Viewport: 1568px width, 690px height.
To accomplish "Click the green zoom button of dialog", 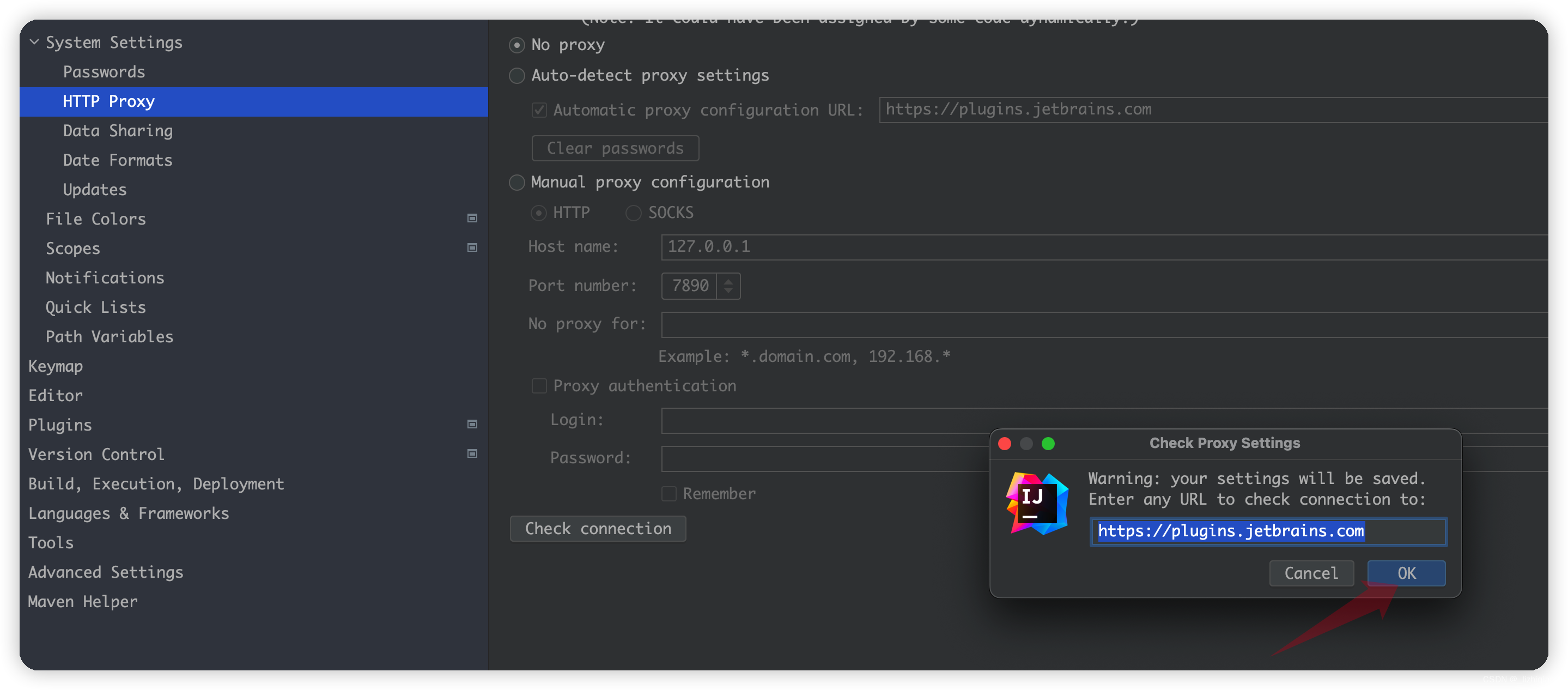I will (x=1048, y=443).
